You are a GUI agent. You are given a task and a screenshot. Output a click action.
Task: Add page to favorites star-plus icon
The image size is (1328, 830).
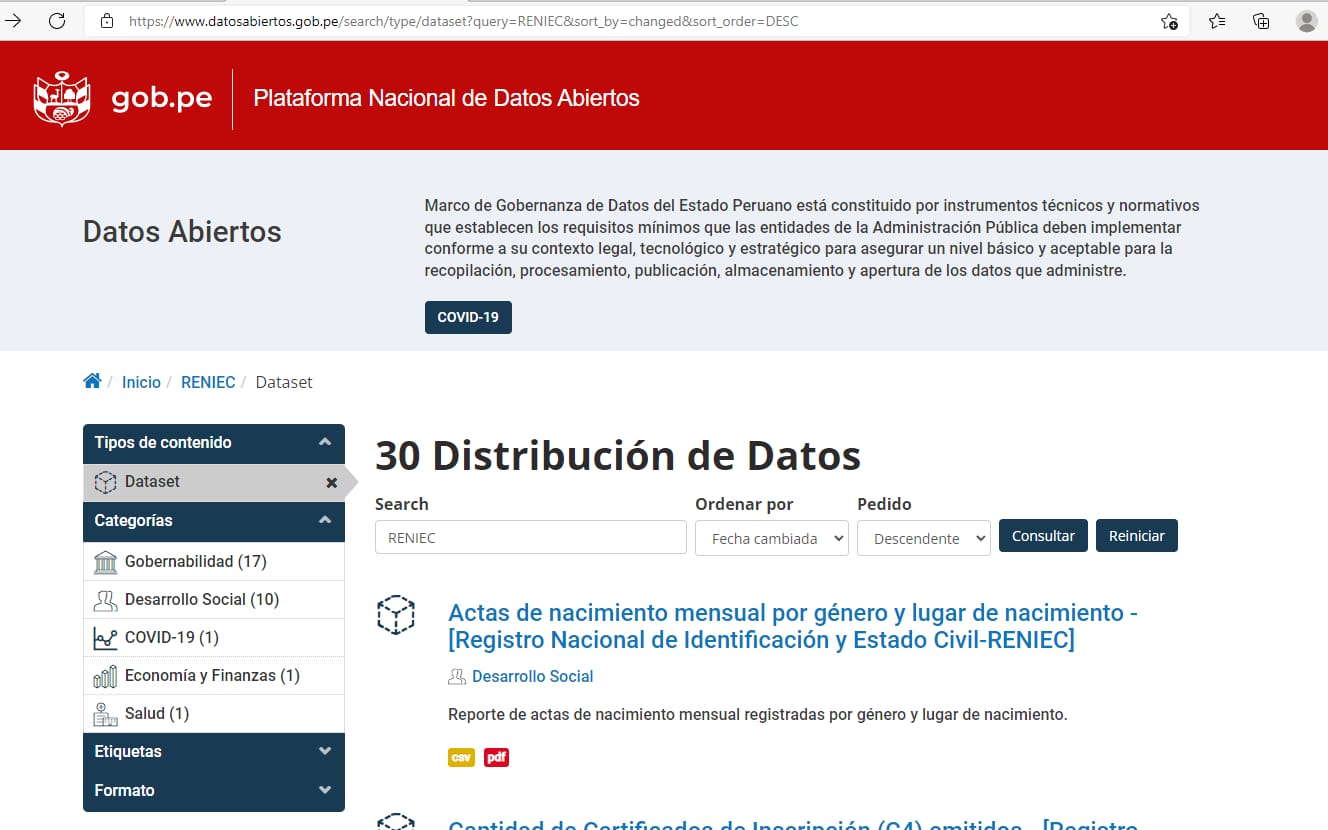tap(1169, 21)
